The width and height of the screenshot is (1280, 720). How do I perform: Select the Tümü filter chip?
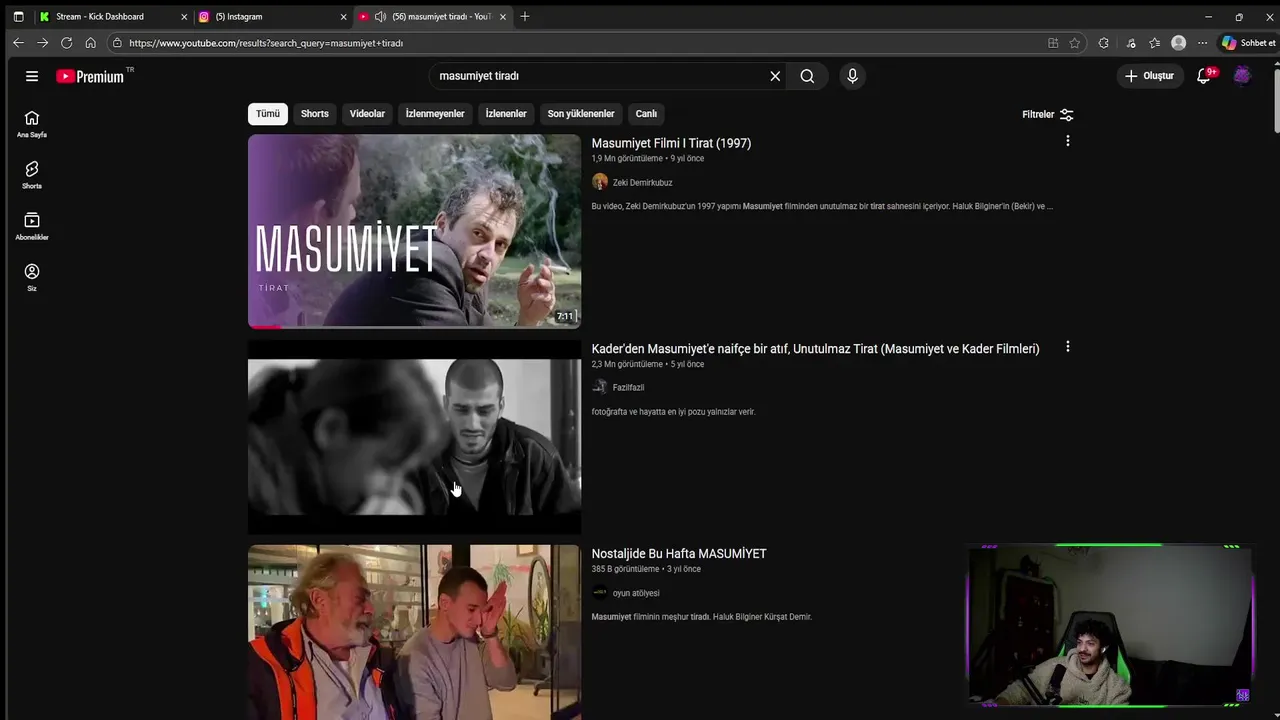[x=268, y=114]
